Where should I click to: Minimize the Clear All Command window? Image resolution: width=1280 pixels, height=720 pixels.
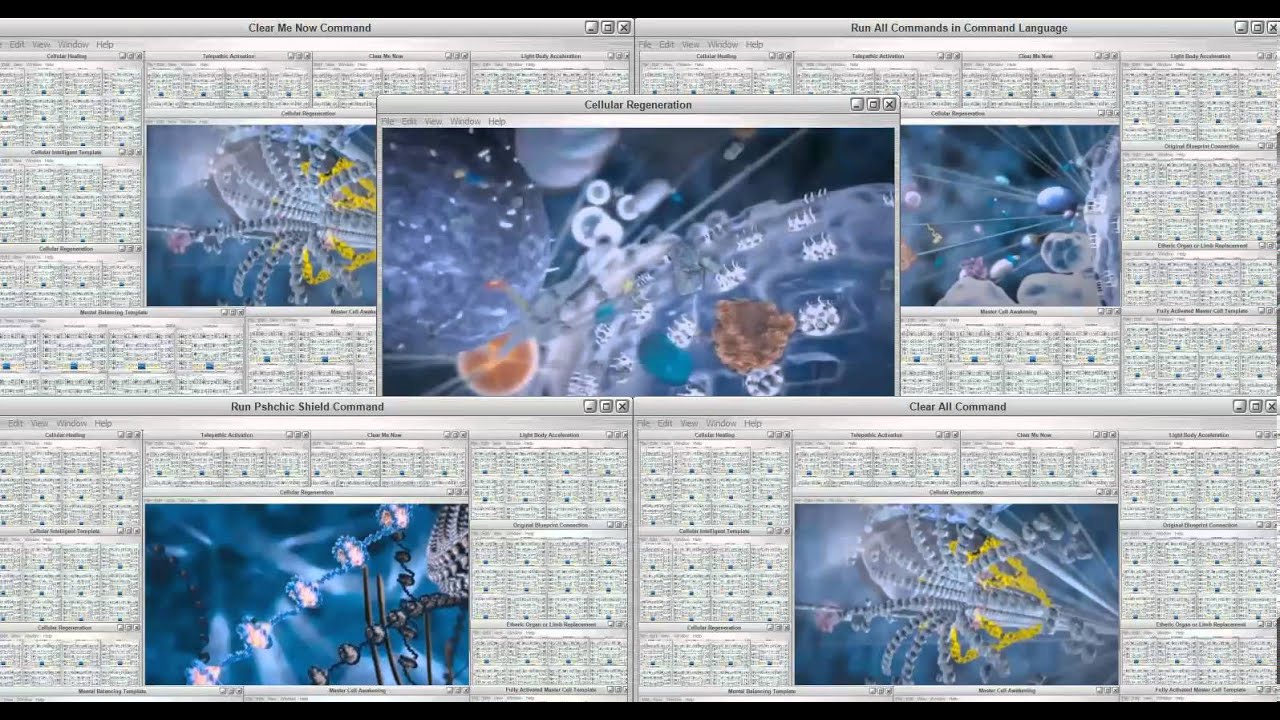tap(1240, 406)
